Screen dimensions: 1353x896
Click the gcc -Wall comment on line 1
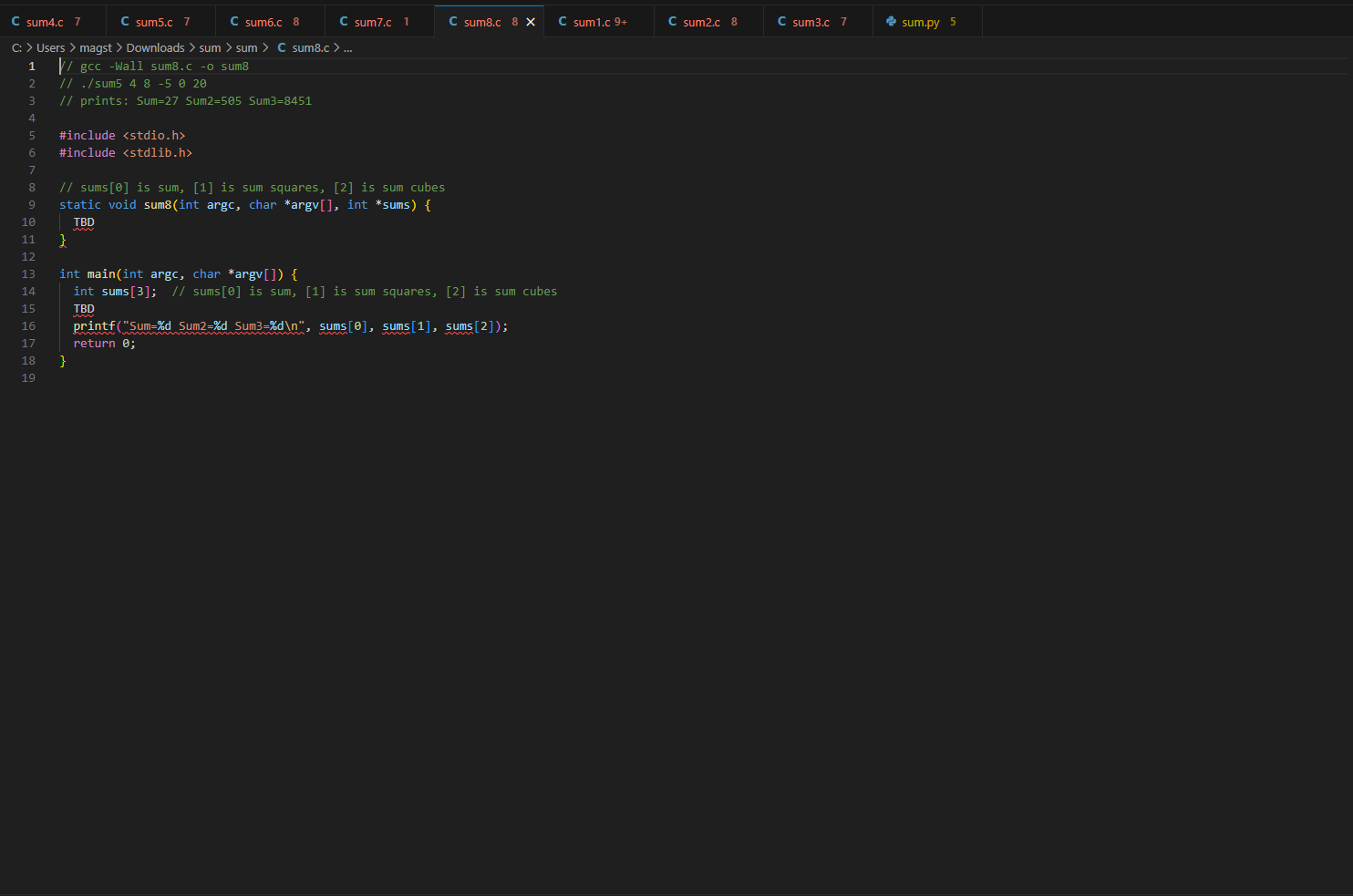(154, 67)
